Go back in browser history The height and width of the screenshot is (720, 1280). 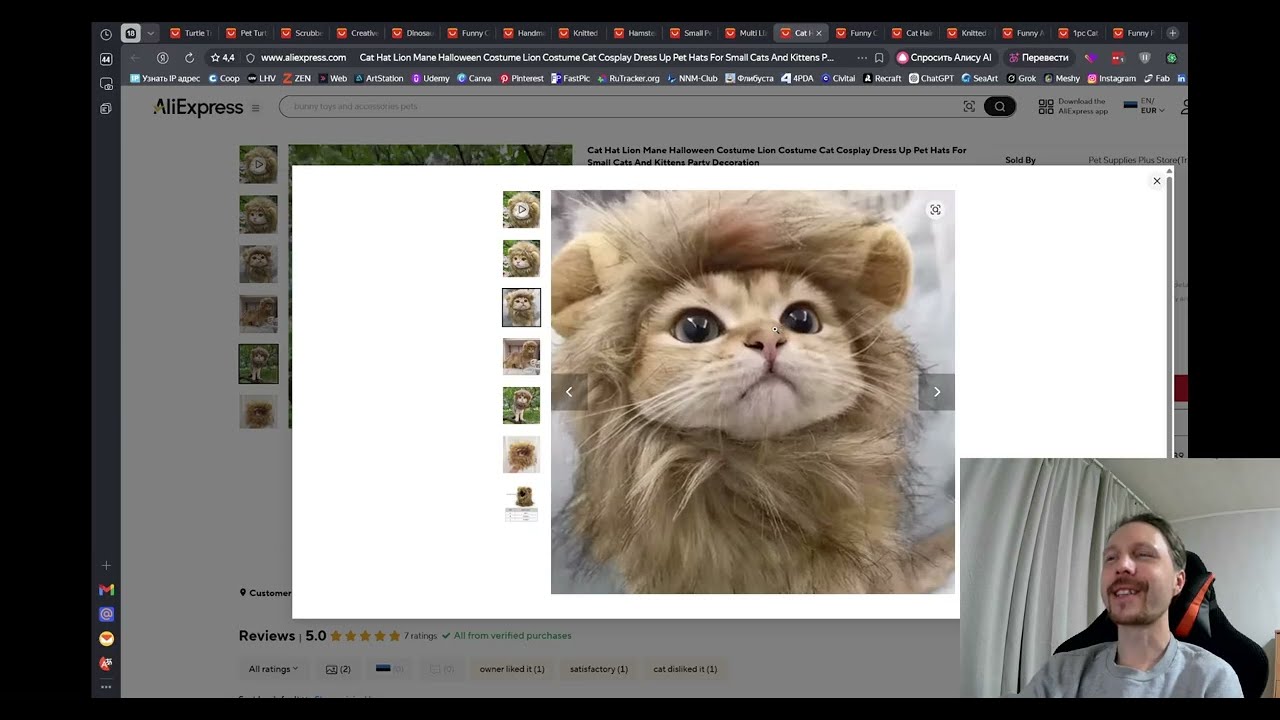135,58
